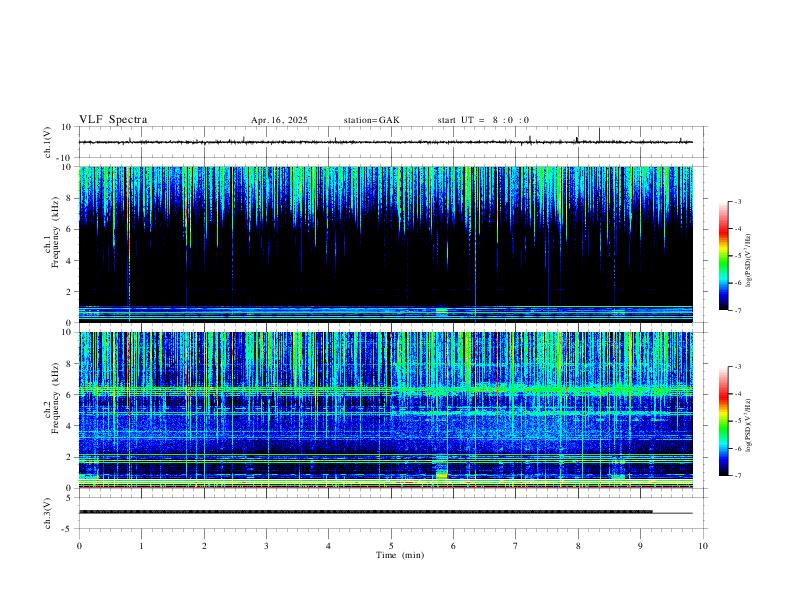Click the ch.2 log(PSD) color bar caption

point(749,425)
